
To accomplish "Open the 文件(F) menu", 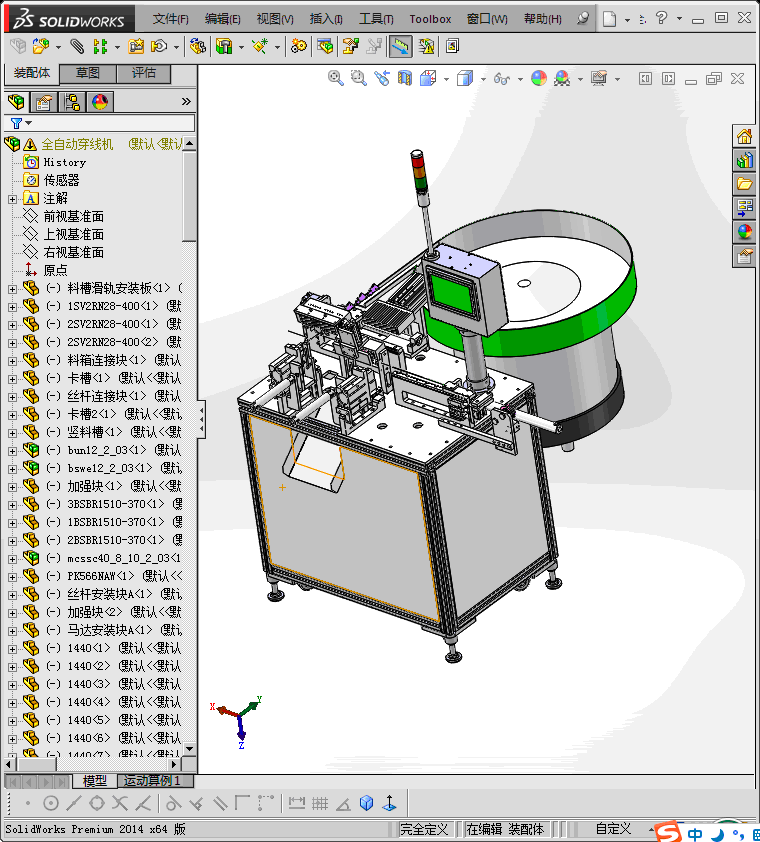I will pos(170,19).
